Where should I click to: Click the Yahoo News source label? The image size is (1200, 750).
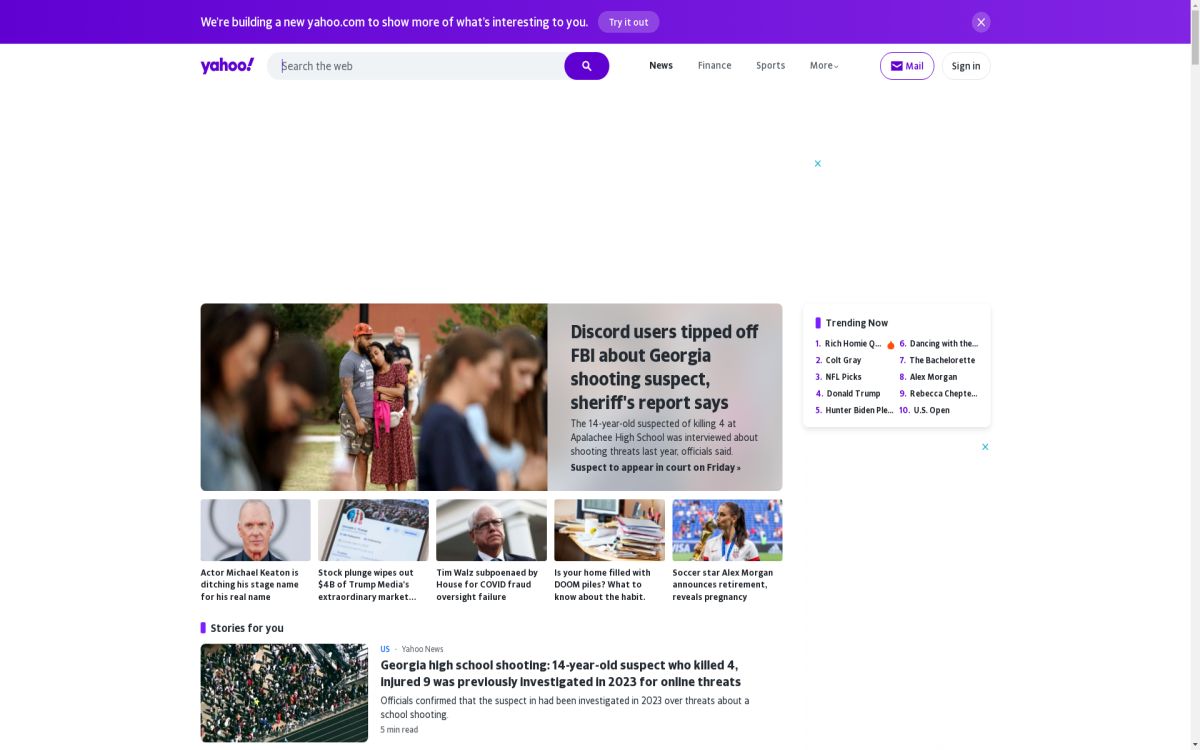(422, 649)
